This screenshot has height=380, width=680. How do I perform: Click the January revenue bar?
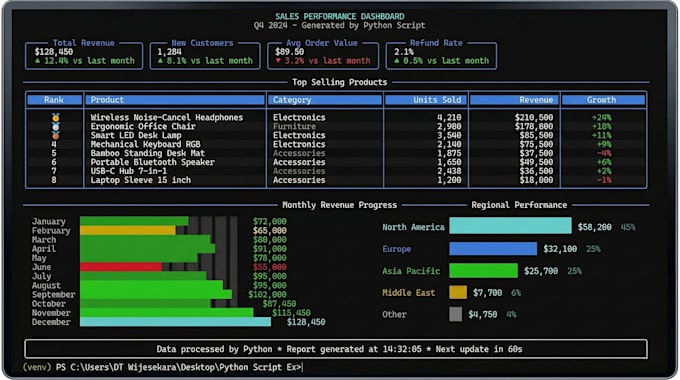tap(134, 221)
